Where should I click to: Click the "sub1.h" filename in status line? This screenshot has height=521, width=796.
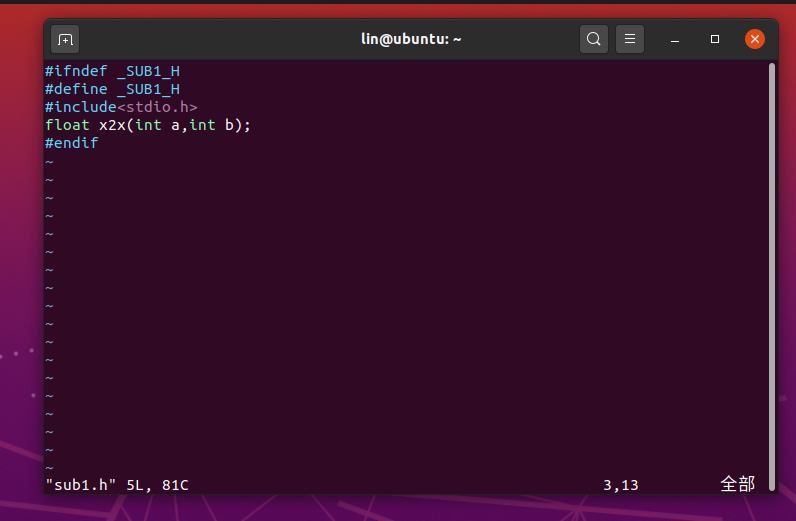click(81, 485)
